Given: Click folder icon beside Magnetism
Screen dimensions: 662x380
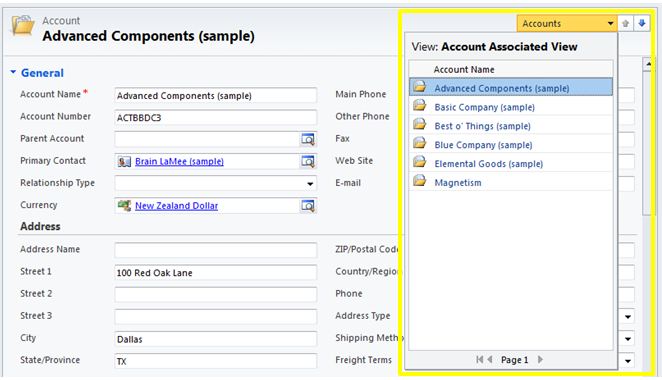Looking at the screenshot, I should (420, 181).
